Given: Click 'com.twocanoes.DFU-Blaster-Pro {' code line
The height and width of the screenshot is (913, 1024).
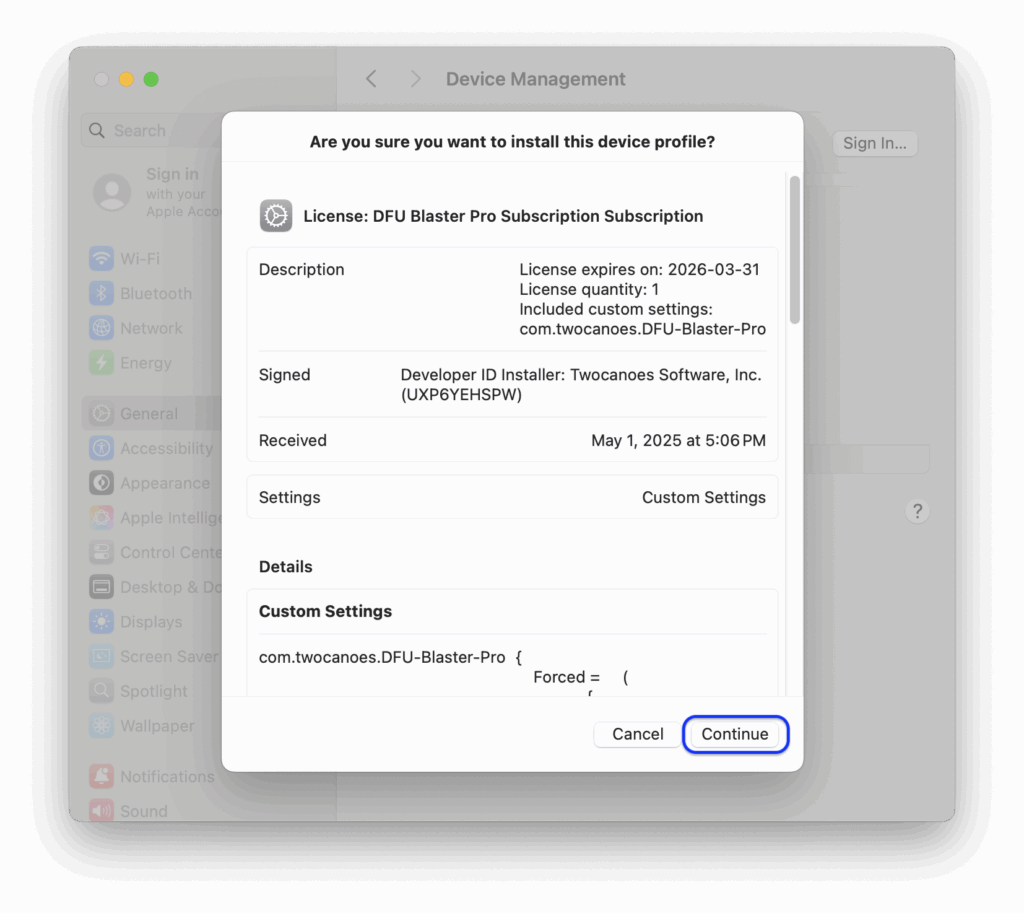Looking at the screenshot, I should click(390, 657).
